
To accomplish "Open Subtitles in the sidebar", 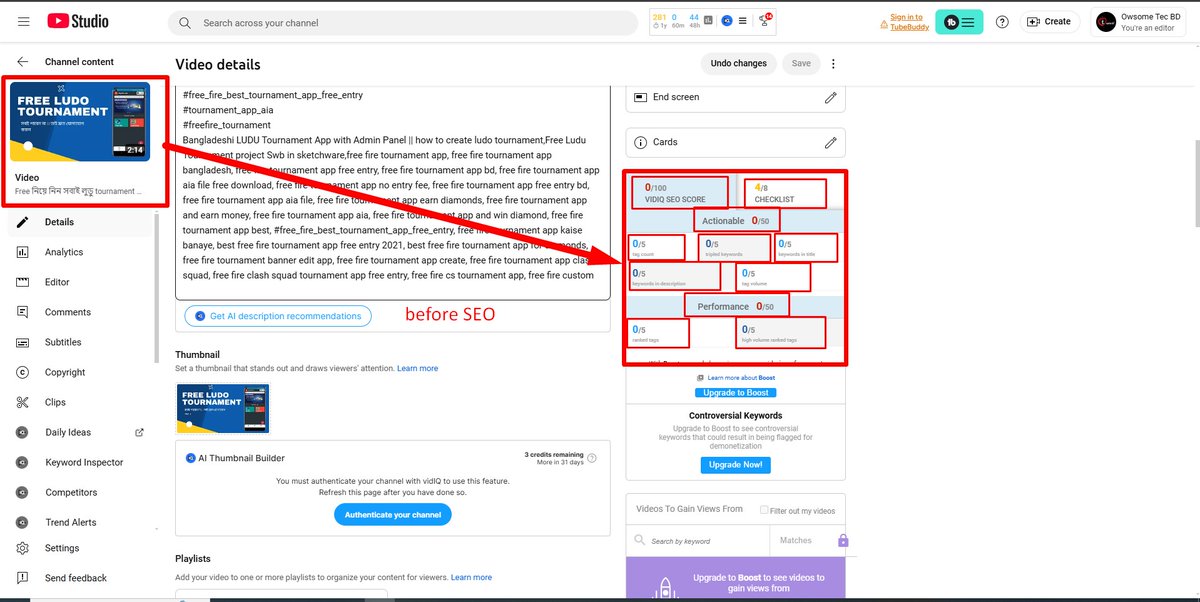I will tap(78, 342).
